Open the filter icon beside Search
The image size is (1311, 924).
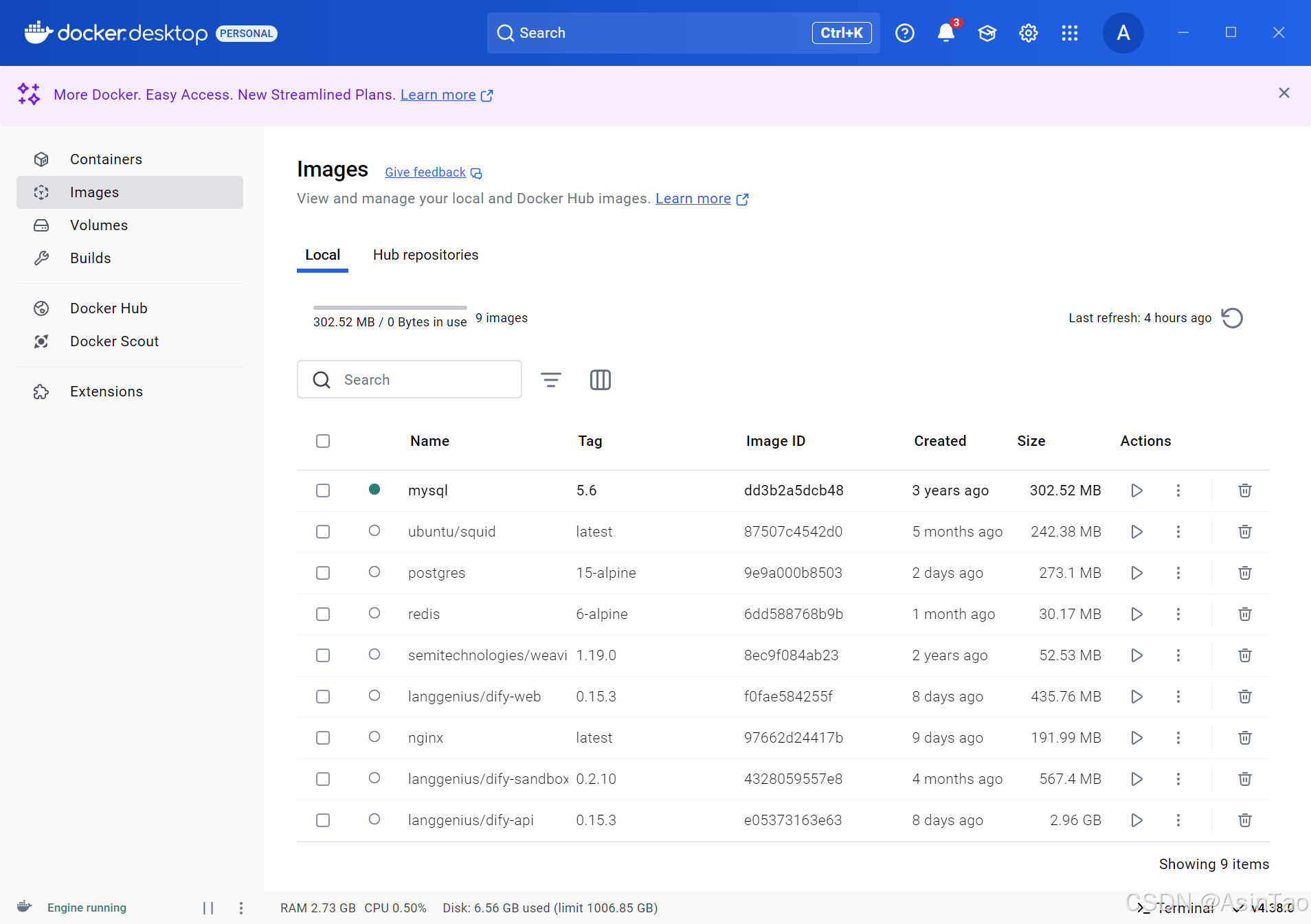point(551,380)
